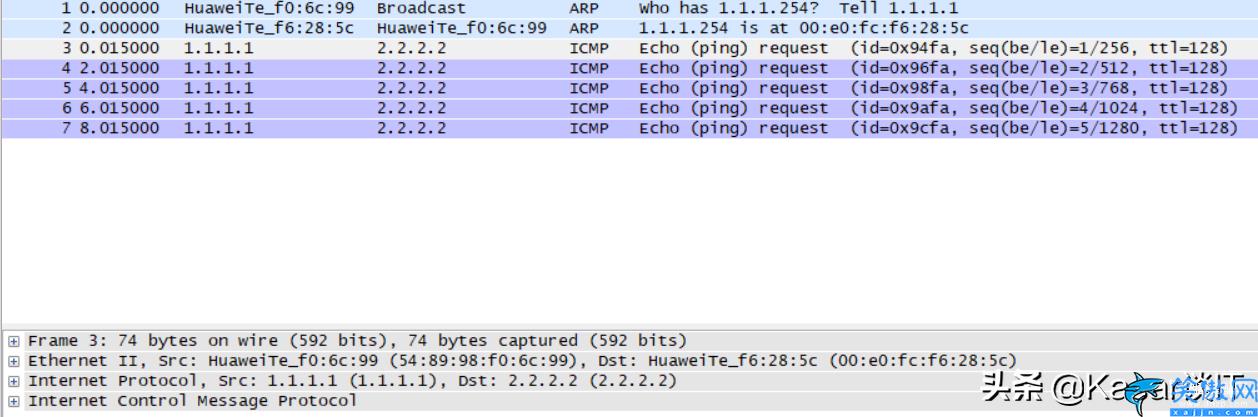Select packet 6 at time 6.015000
Screen dimensions: 1258x417
(629, 108)
